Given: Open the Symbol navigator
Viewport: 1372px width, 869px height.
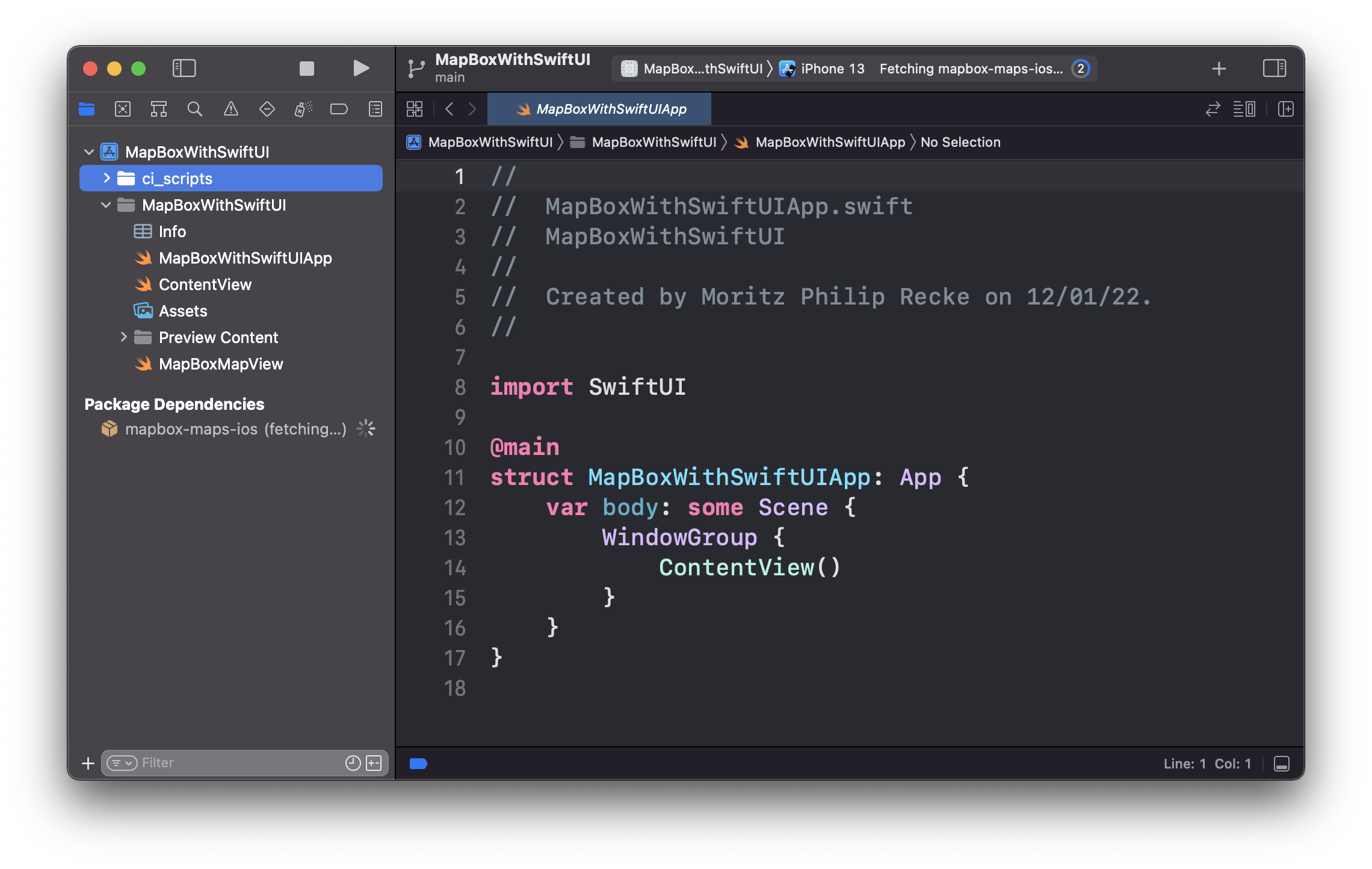Looking at the screenshot, I should pyautogui.click(x=158, y=109).
